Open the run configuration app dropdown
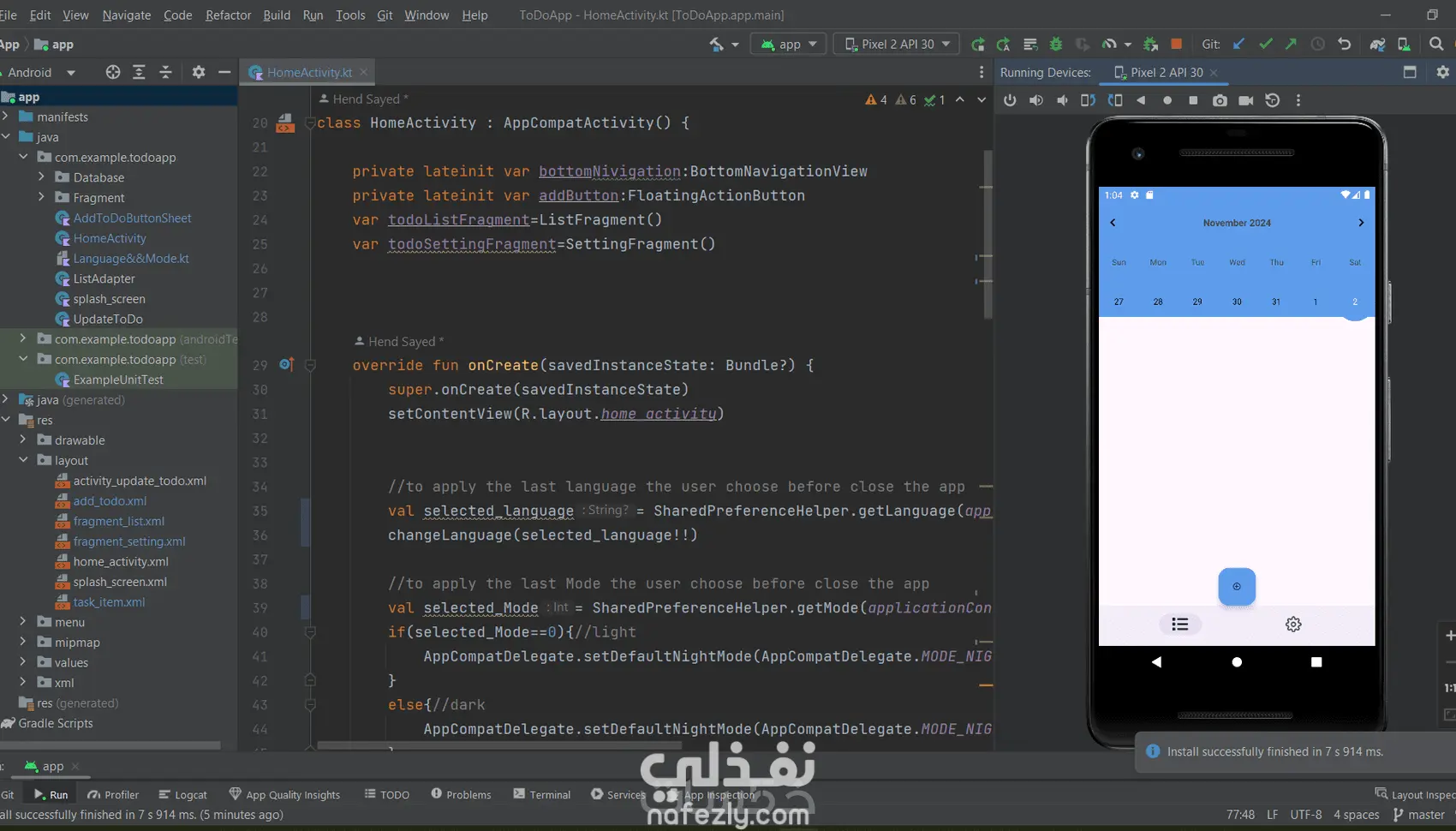This screenshot has width=1456, height=831. (789, 44)
